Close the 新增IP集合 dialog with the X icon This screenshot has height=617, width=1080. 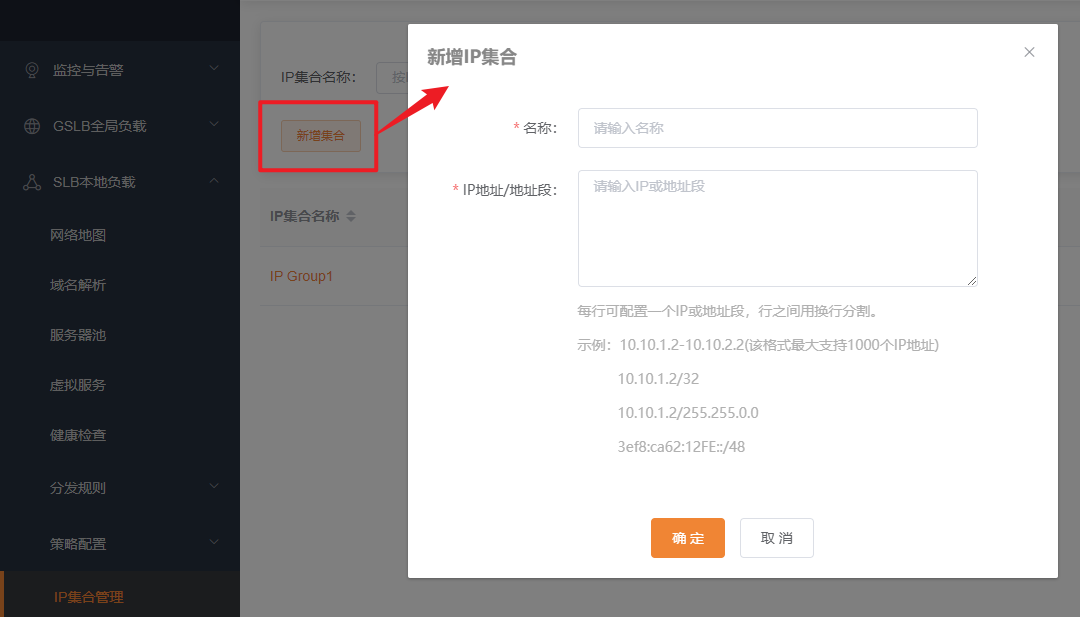pos(1029,52)
